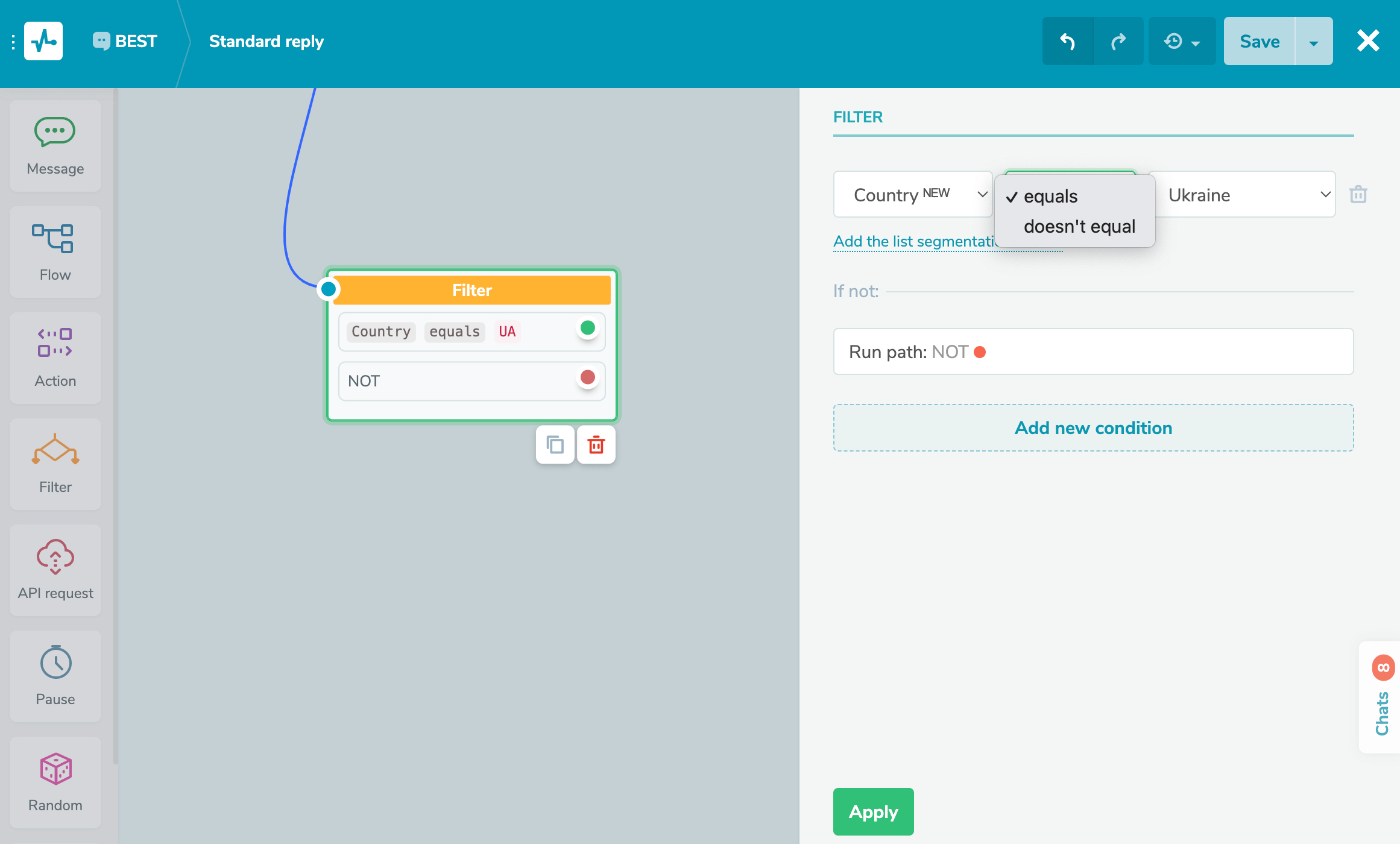Select the "equals" option in the menu

(1050, 197)
